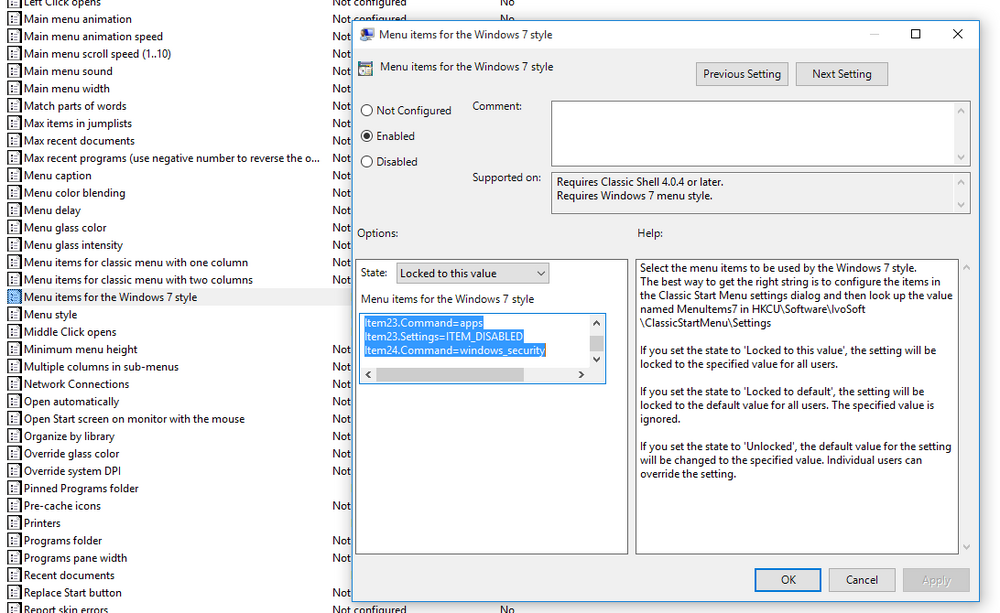
Task: Select the Main menu width policy
Action: click(66, 89)
